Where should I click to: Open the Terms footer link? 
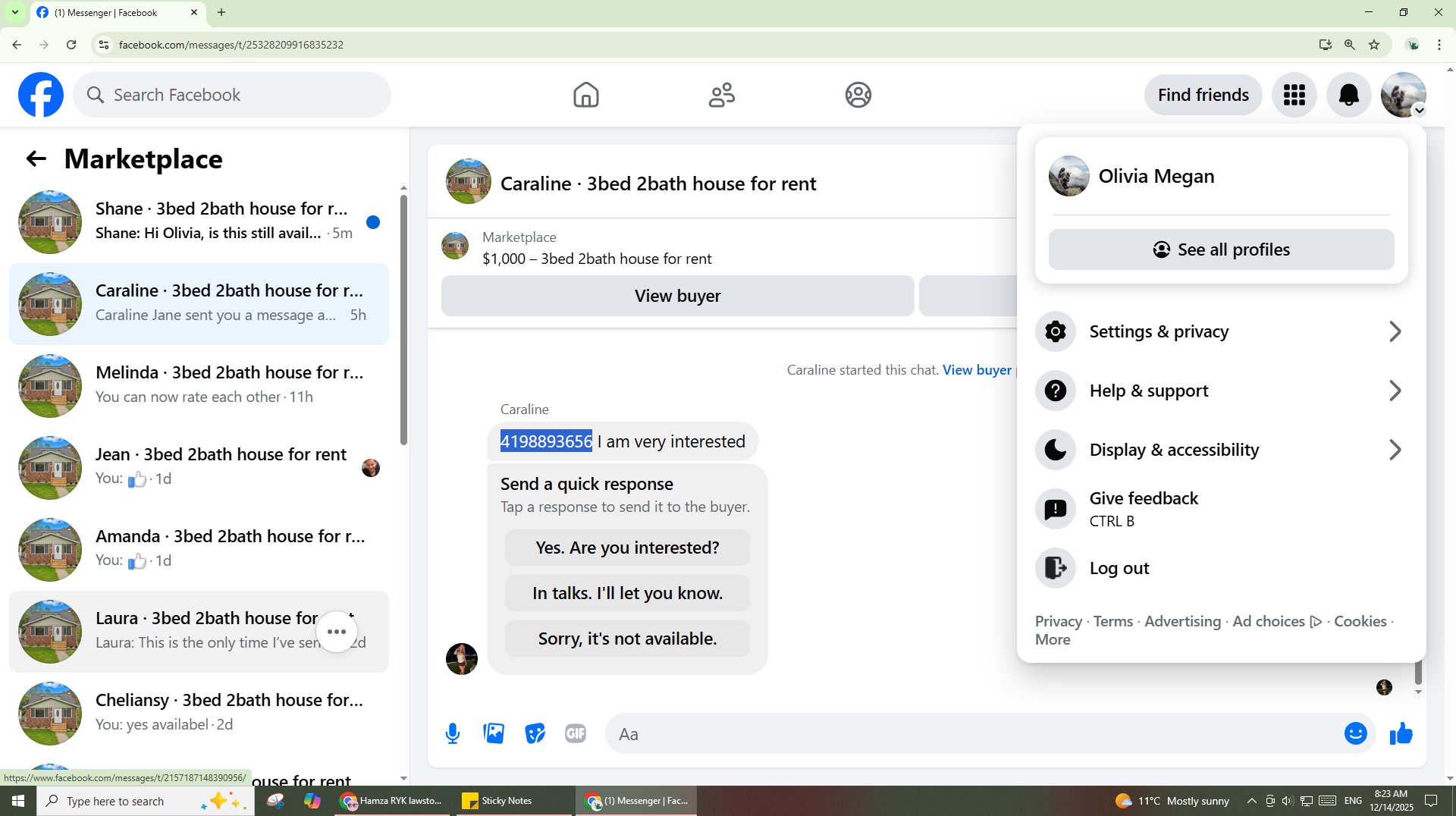point(1113,621)
